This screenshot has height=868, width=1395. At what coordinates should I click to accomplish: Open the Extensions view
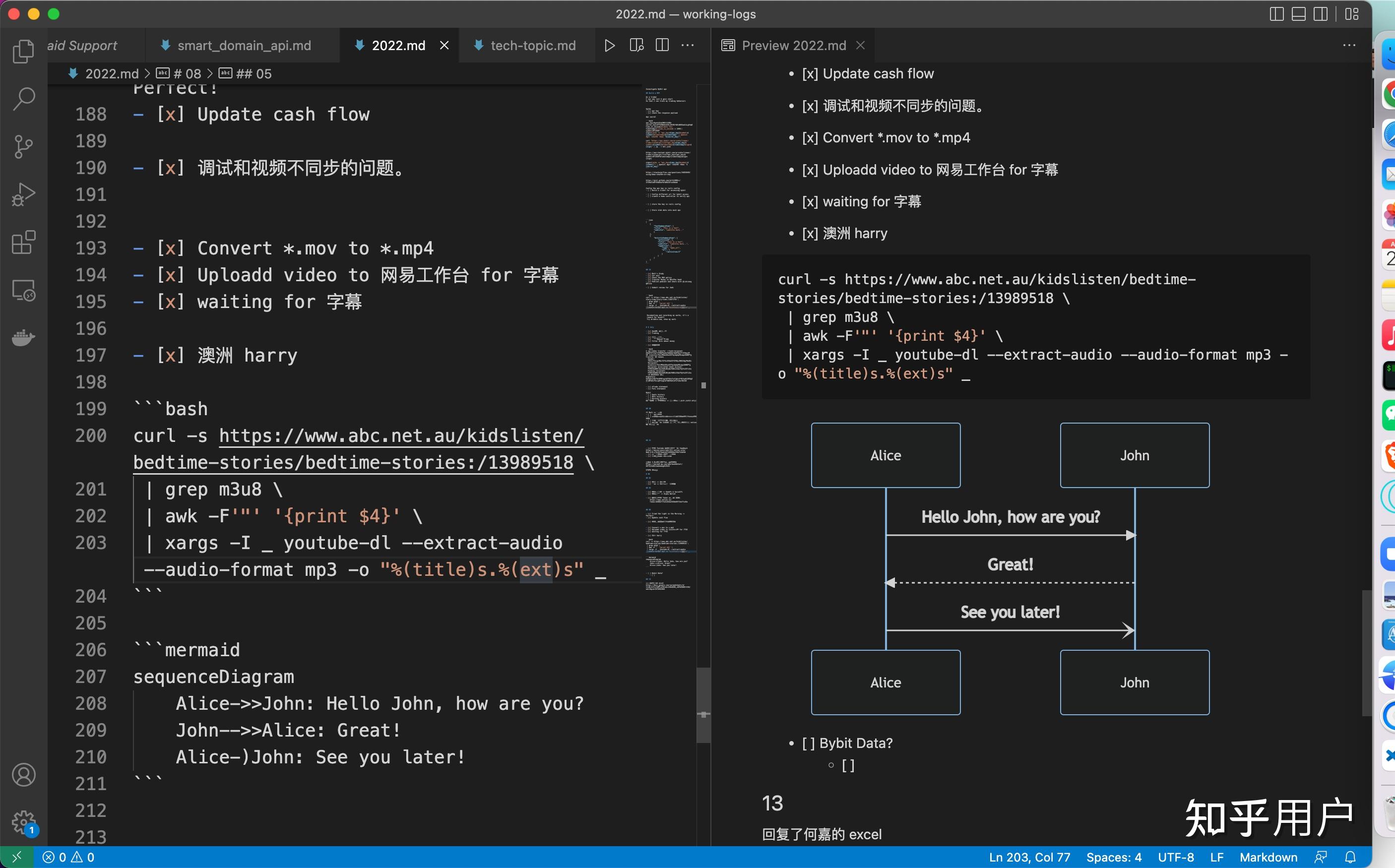[x=23, y=242]
